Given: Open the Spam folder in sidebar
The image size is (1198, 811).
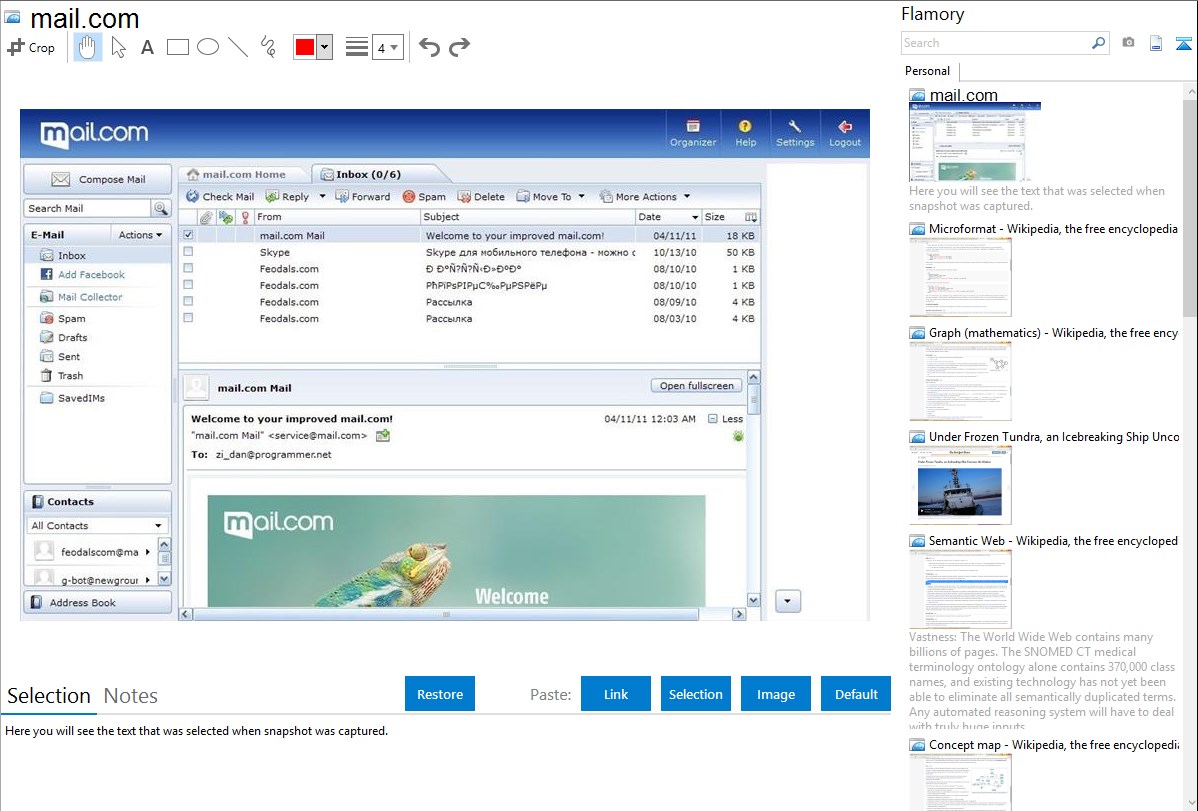Looking at the screenshot, I should coord(71,318).
